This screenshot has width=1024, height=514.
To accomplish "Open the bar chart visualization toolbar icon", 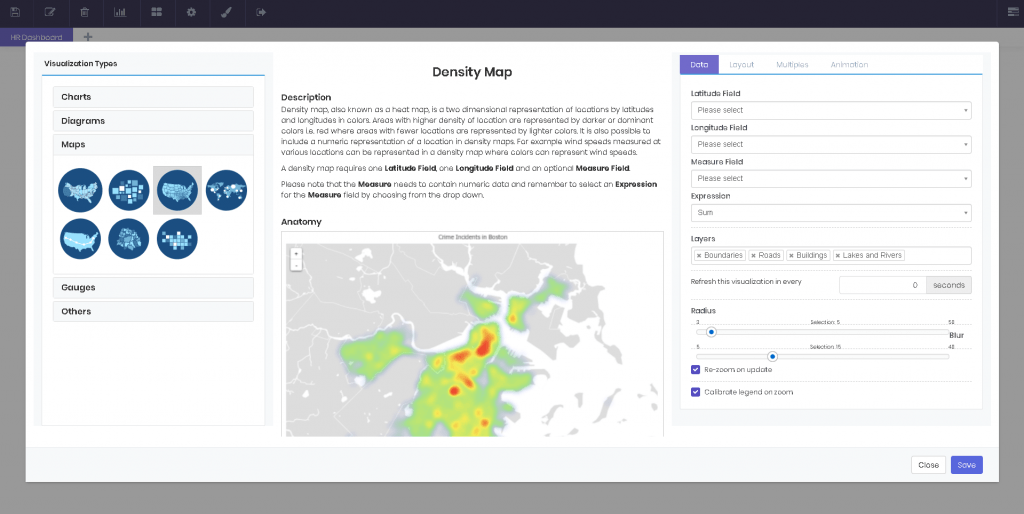I will 120,13.
